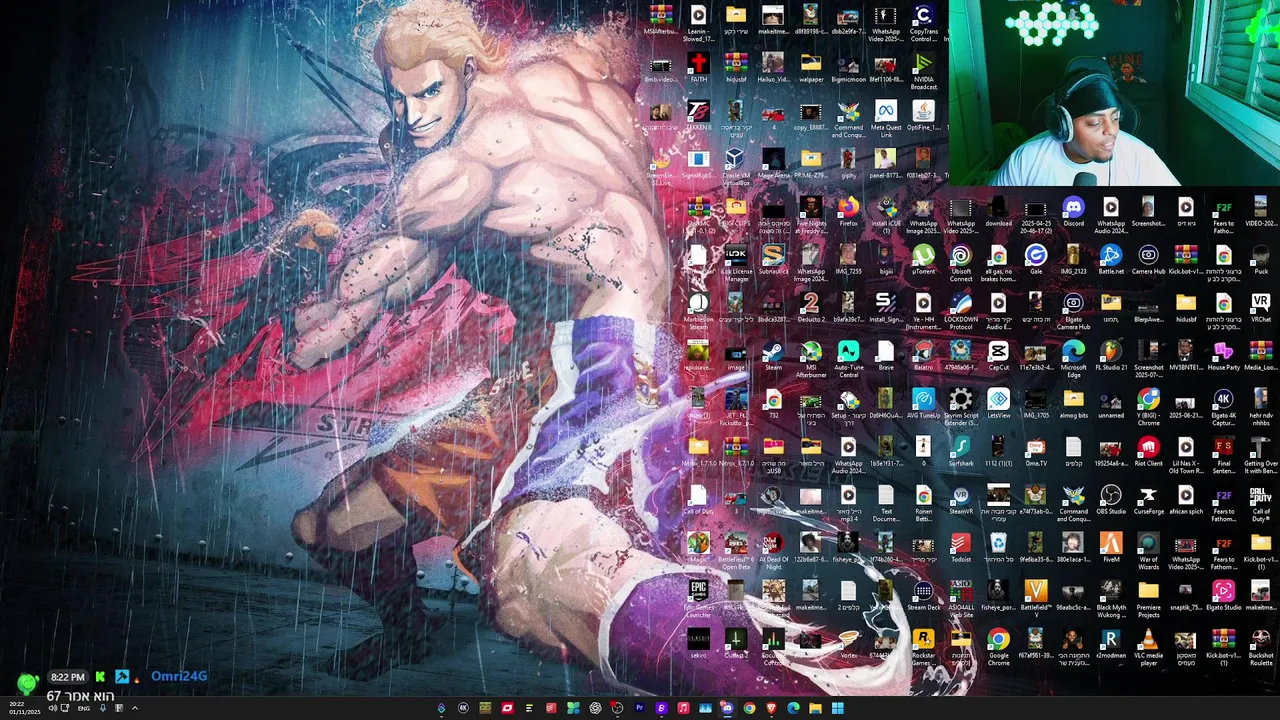Open OBS Studio from the desktop
This screenshot has height=720, width=1280.
(1111, 501)
